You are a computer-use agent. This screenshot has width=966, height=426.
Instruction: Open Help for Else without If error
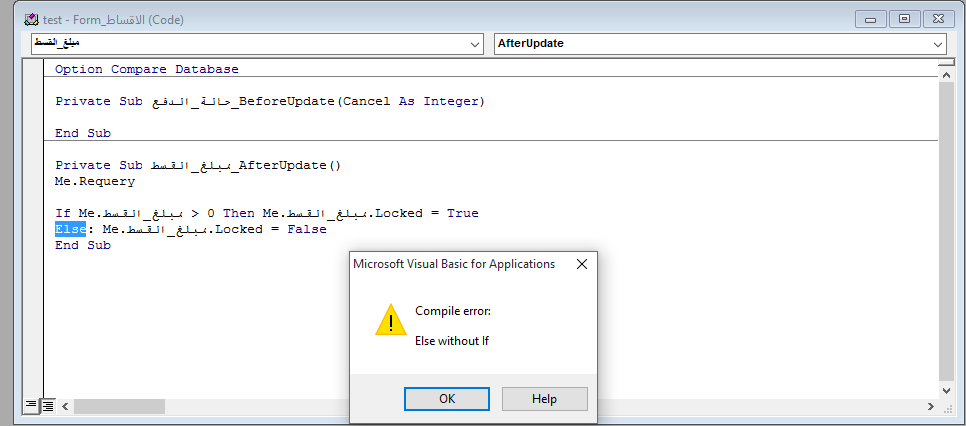[x=545, y=399]
